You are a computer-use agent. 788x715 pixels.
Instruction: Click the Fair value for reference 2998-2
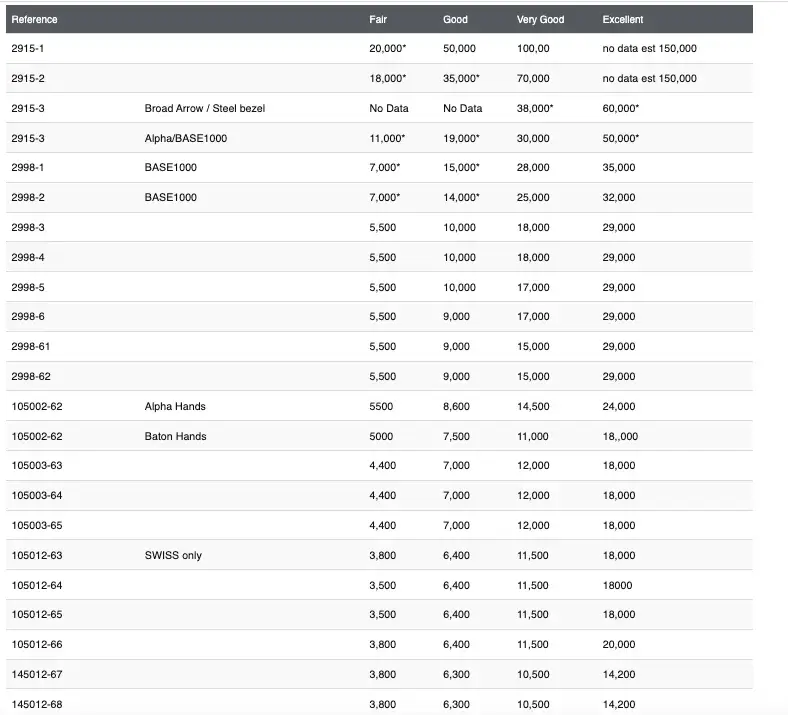point(386,197)
